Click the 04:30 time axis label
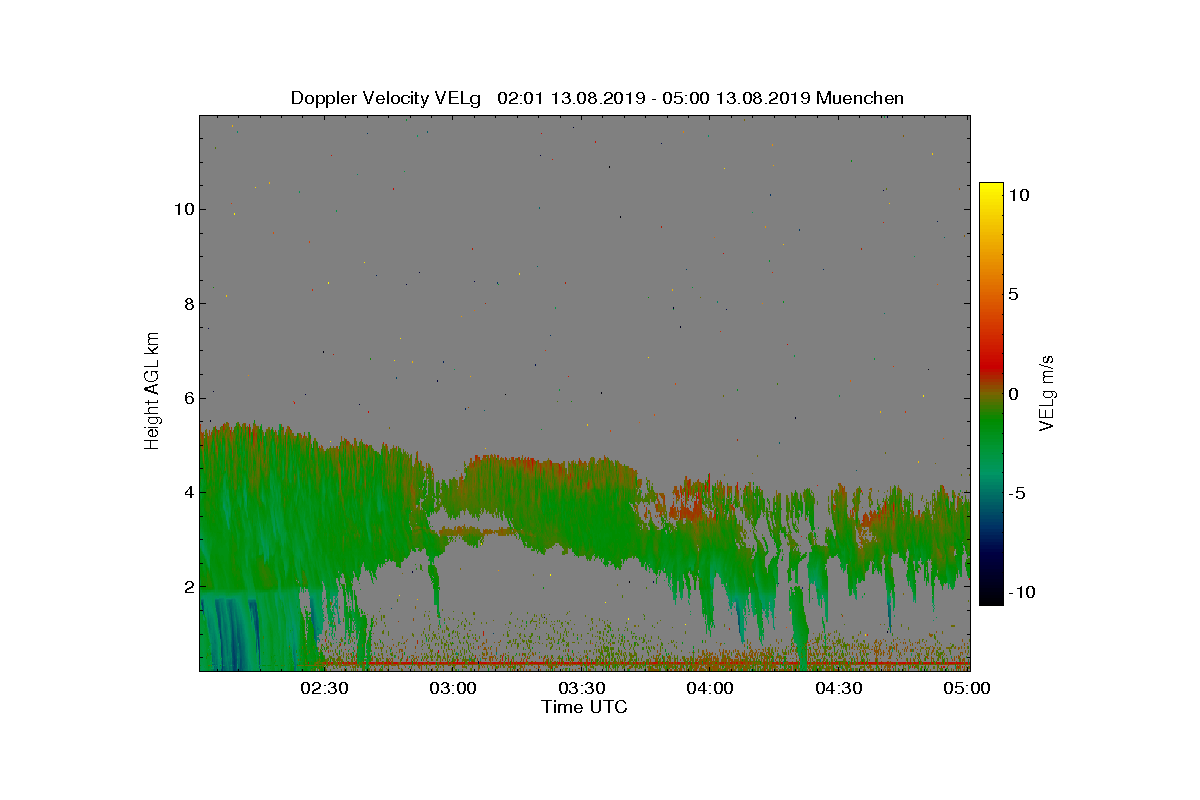This screenshot has width=1200, height=800. pyautogui.click(x=839, y=688)
